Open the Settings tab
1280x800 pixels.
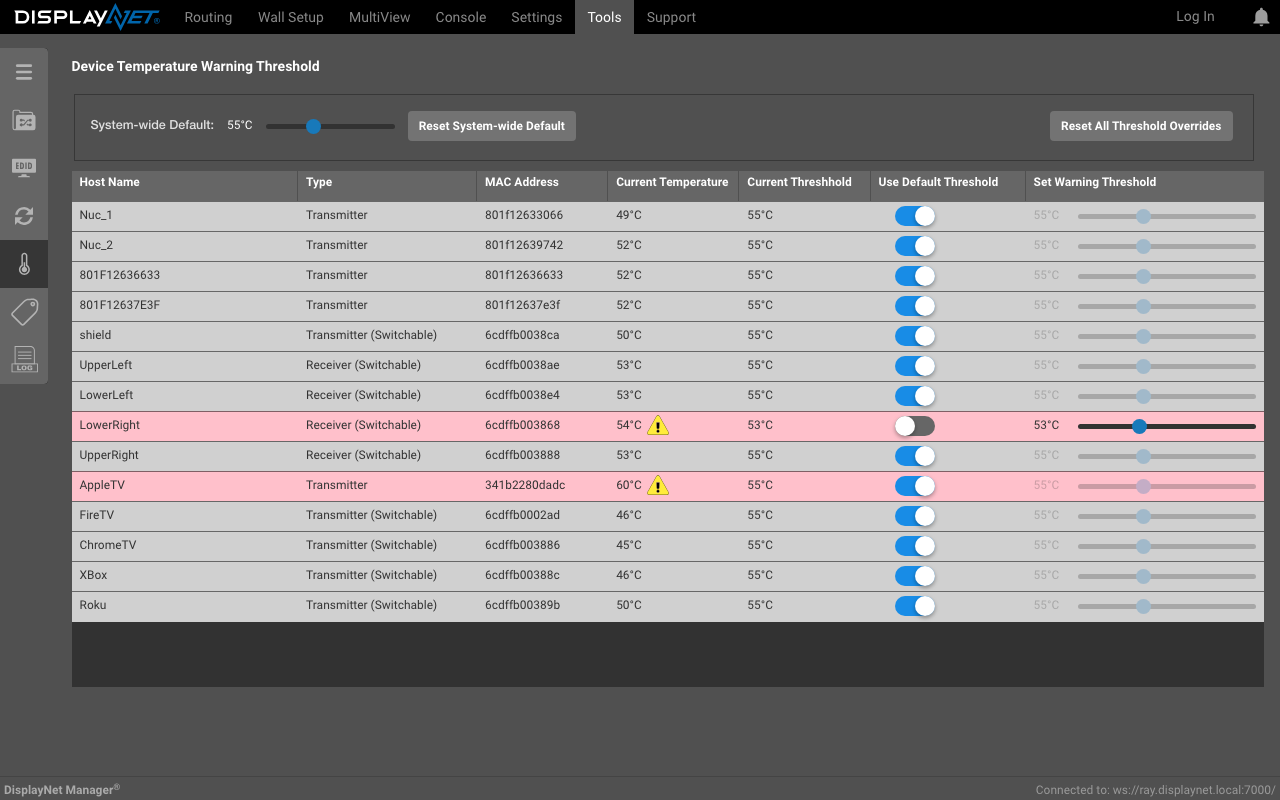coord(536,17)
